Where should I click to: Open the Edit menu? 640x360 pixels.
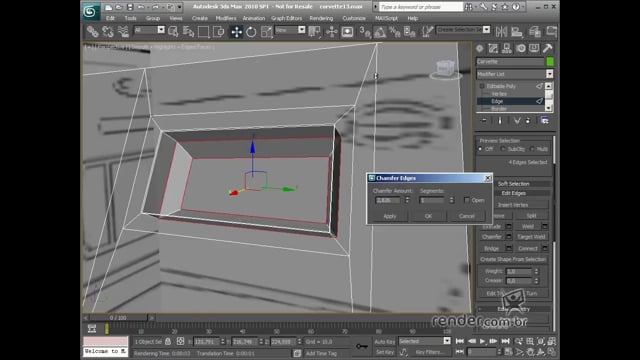point(110,18)
